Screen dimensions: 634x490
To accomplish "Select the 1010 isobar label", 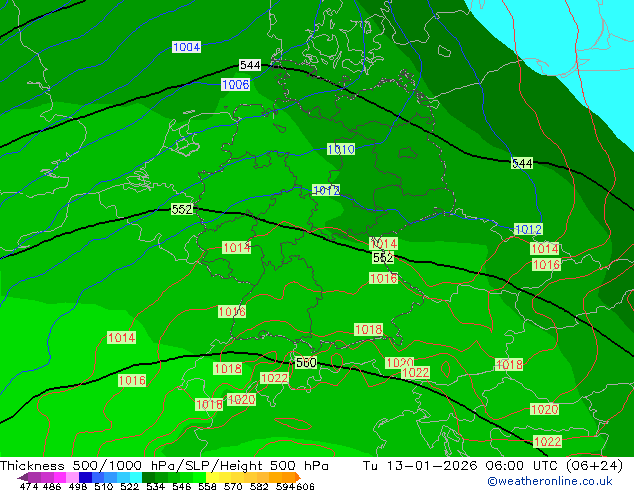I will pos(341,149).
